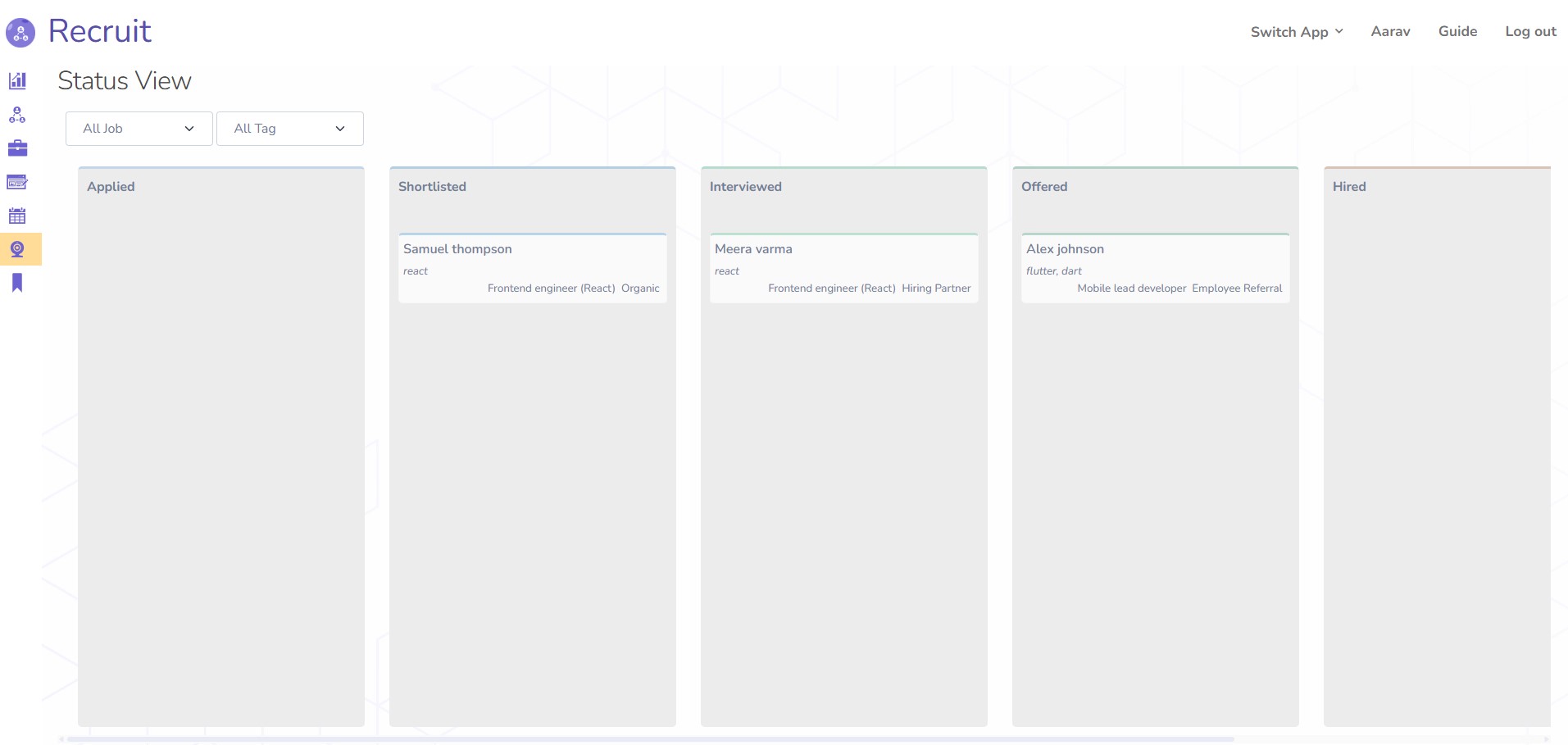This screenshot has height=745, width=1568.
Task: Open the calendar sidebar icon
Action: tap(17, 216)
